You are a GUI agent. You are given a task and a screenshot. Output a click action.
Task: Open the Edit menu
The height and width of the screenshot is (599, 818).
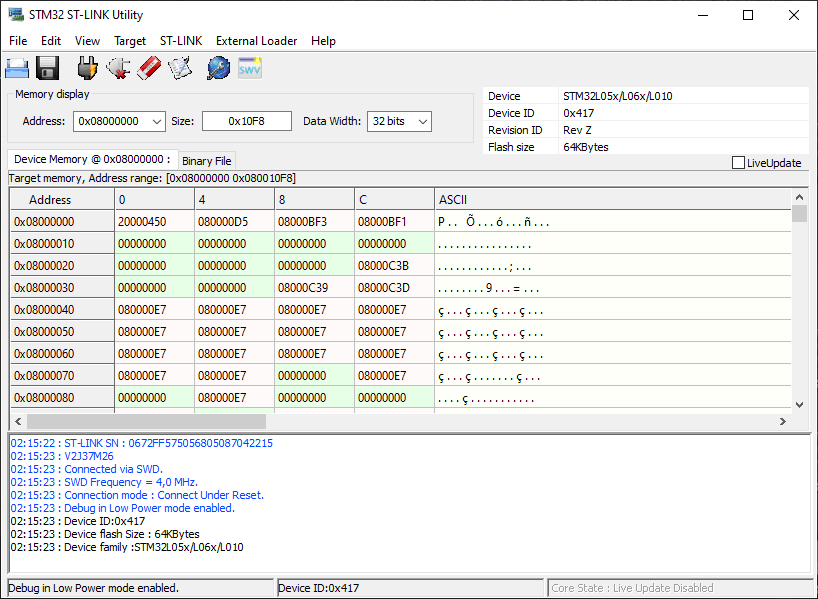pyautogui.click(x=51, y=41)
